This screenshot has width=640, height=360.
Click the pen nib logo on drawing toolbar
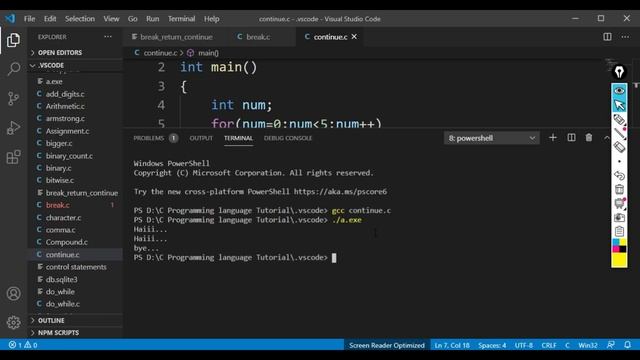619,72
